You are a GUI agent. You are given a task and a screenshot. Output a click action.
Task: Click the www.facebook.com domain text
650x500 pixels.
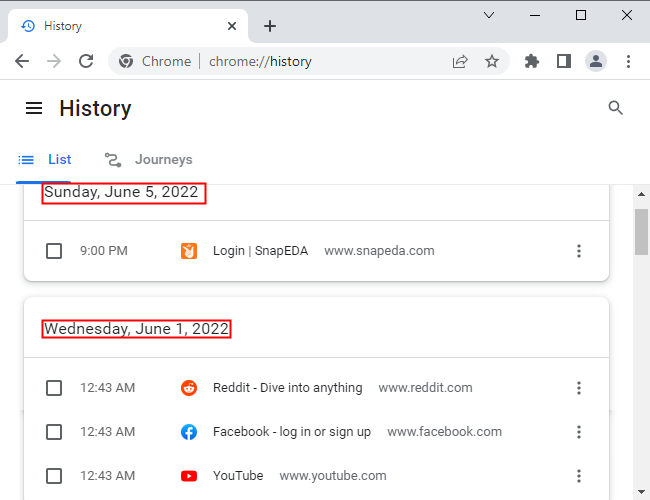[x=444, y=432]
